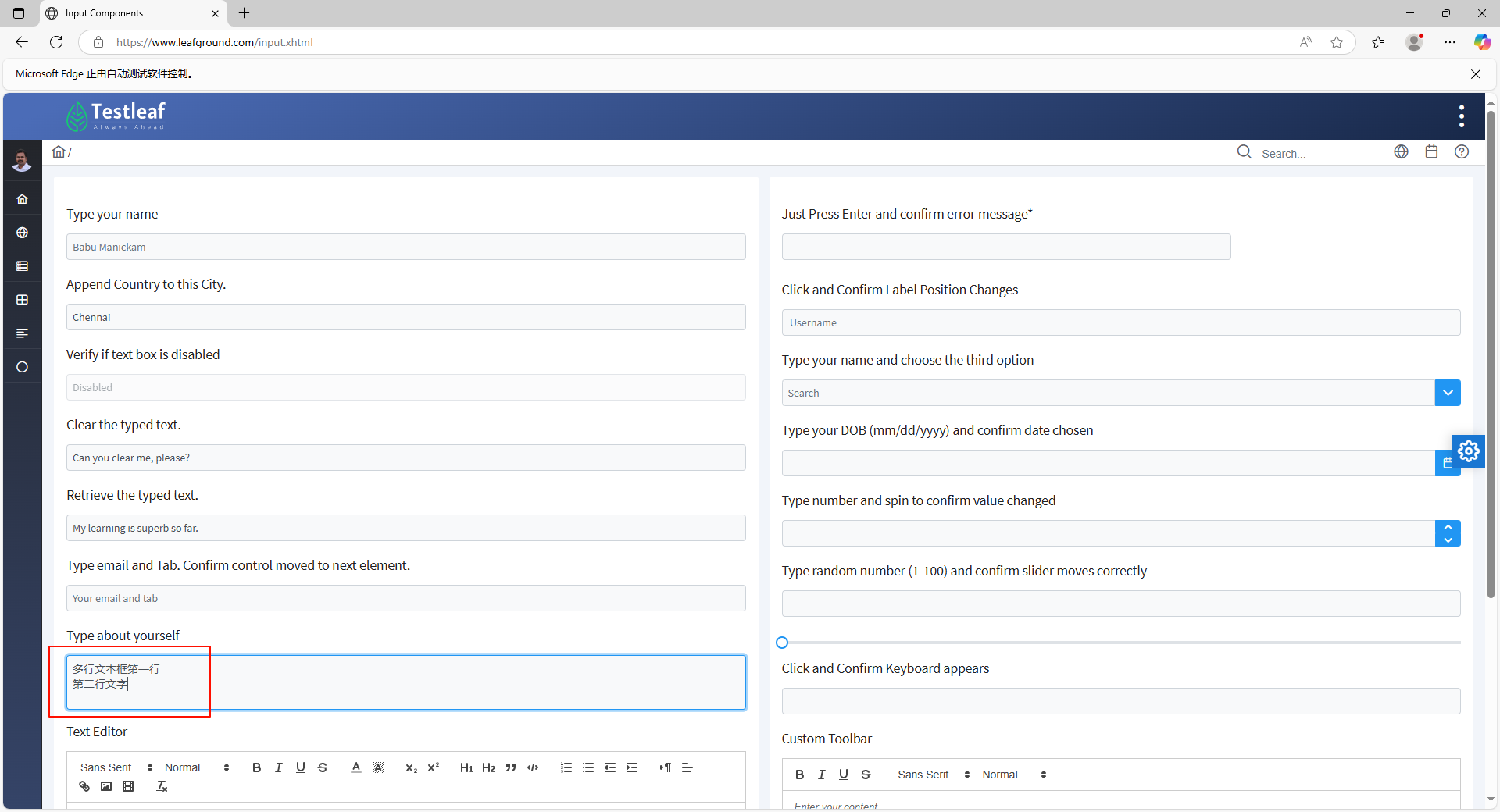Click the slider handle
This screenshot has width=1500, height=812.
[782, 643]
